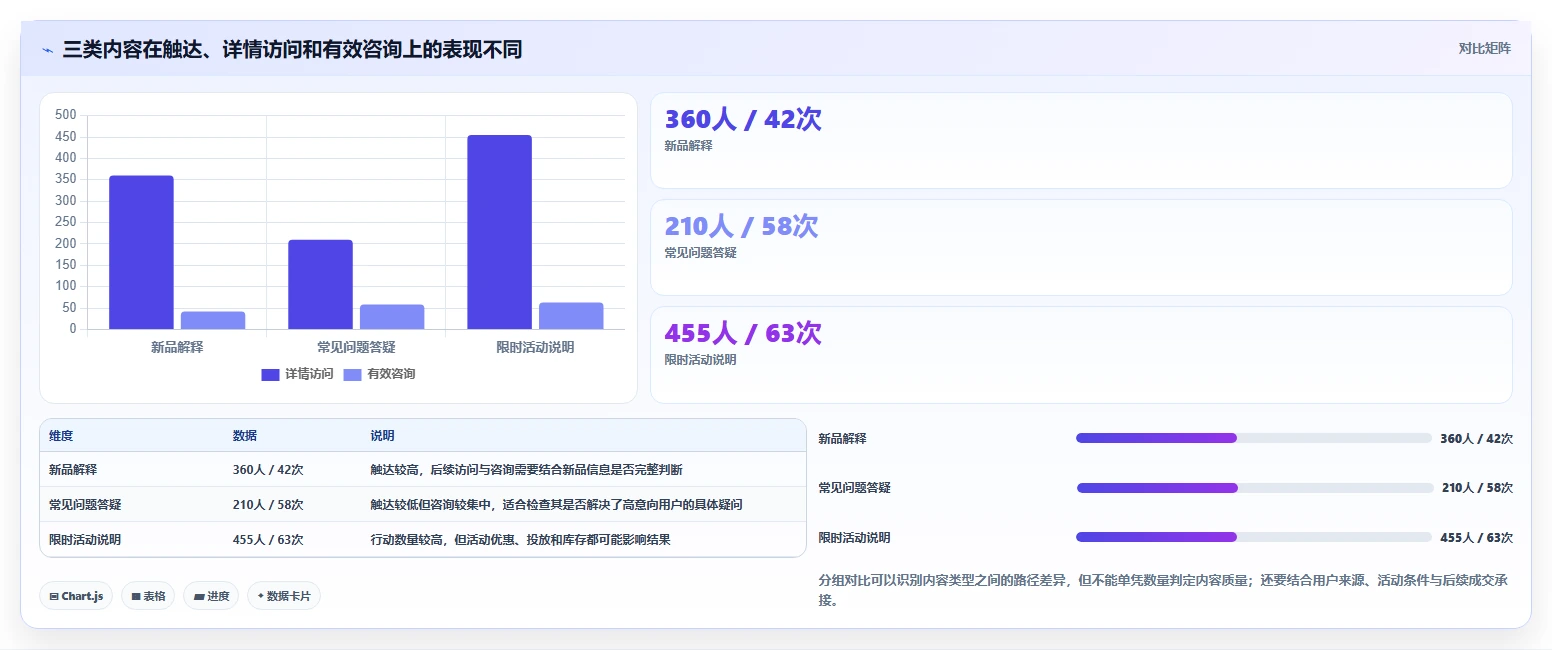Open the Chart.js chip
This screenshot has width=1552, height=650.
tap(76, 596)
